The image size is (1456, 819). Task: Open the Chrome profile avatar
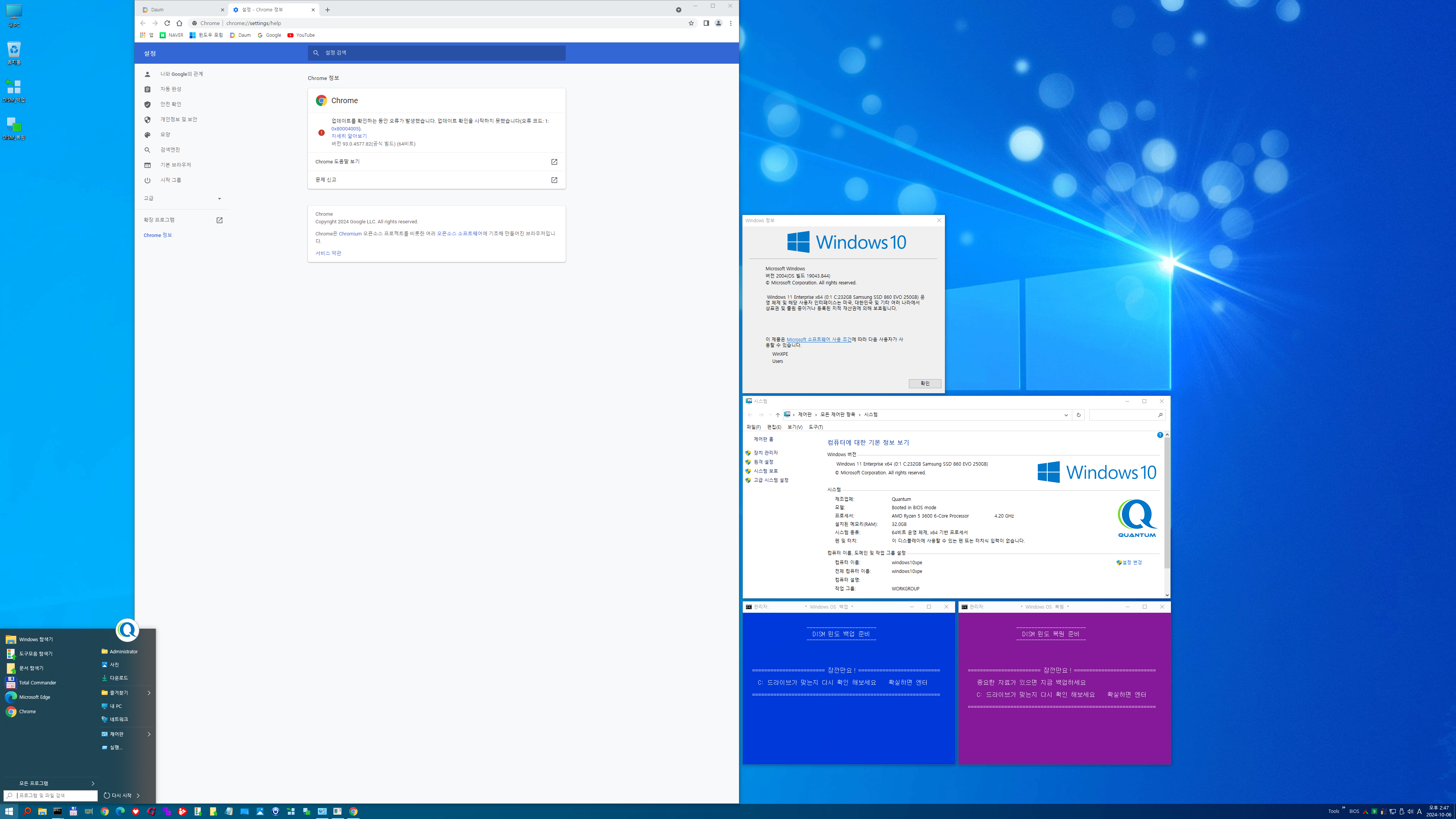point(719,23)
